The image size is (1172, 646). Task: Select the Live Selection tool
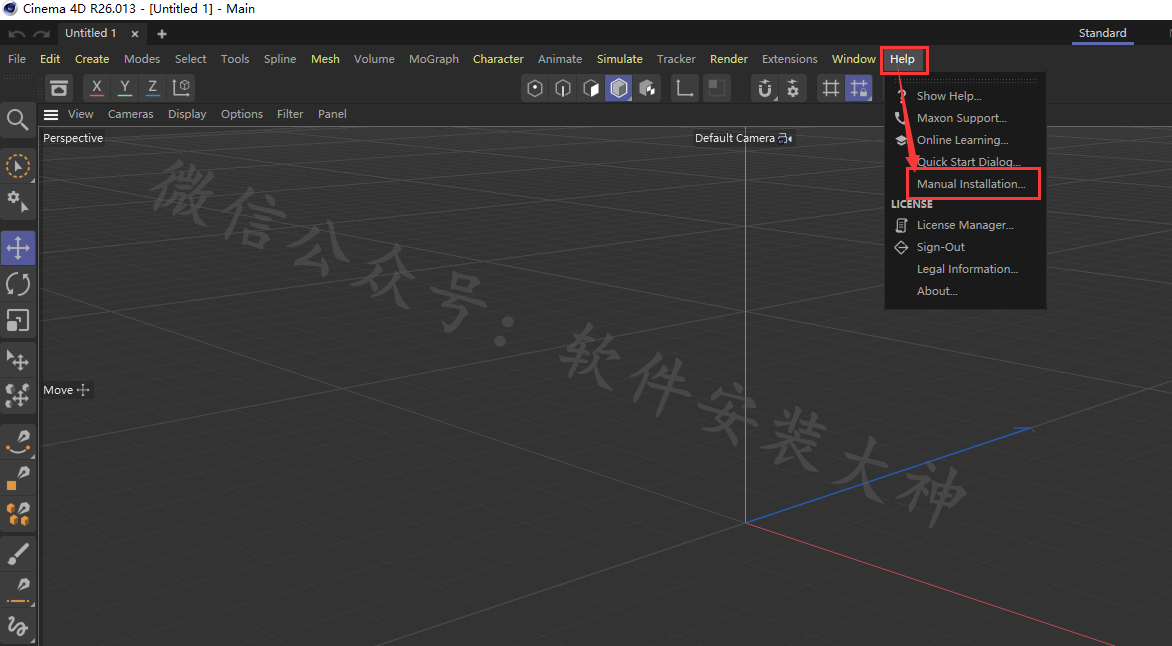tap(18, 166)
